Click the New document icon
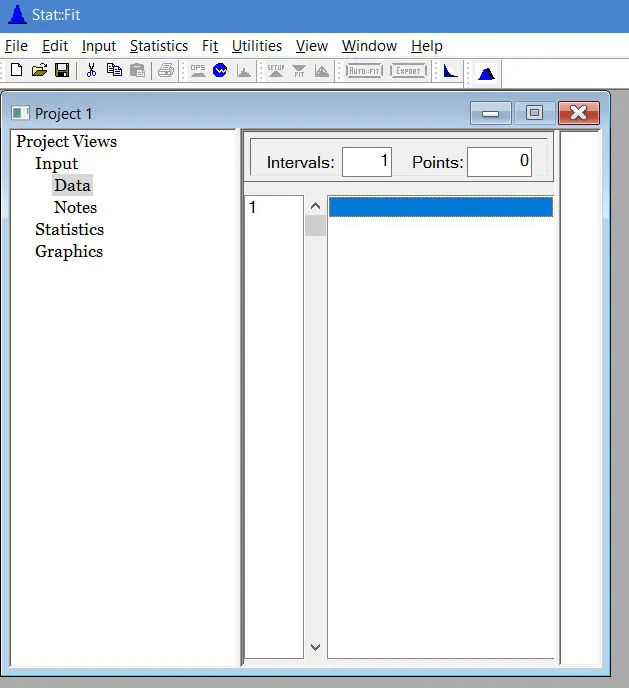The height and width of the screenshot is (688, 629). pos(16,70)
